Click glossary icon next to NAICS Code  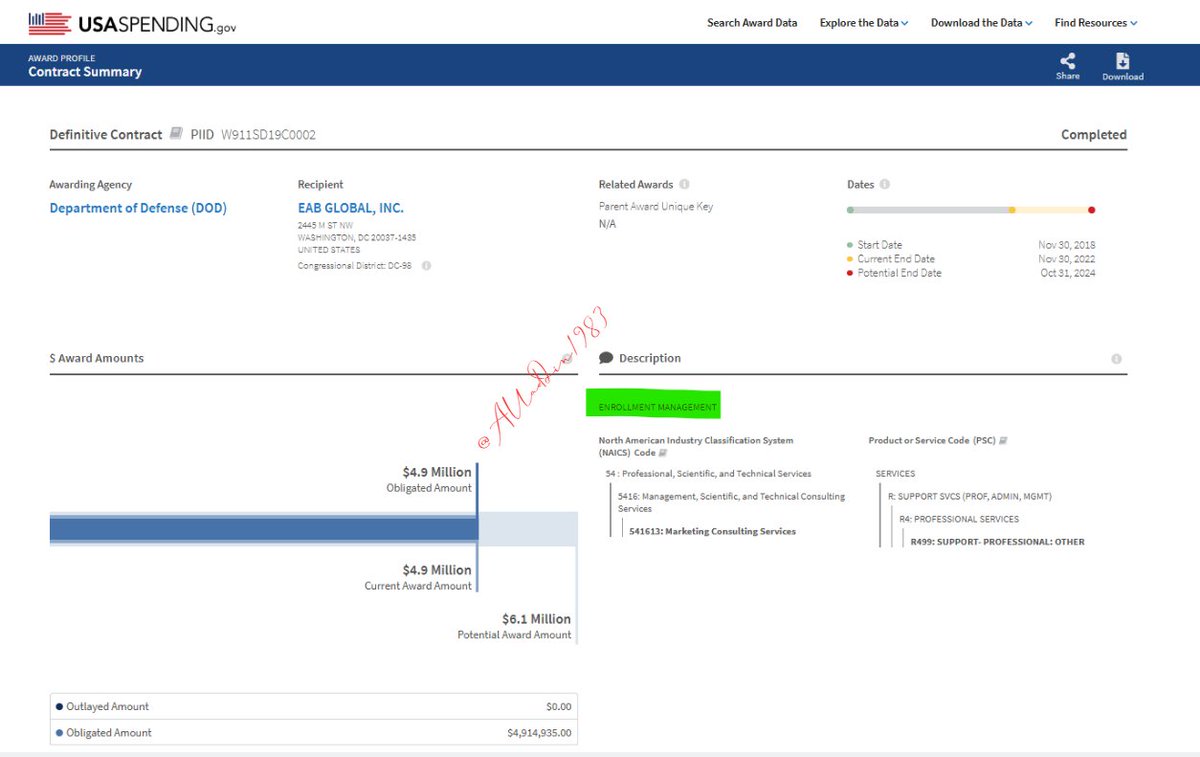[x=662, y=453]
